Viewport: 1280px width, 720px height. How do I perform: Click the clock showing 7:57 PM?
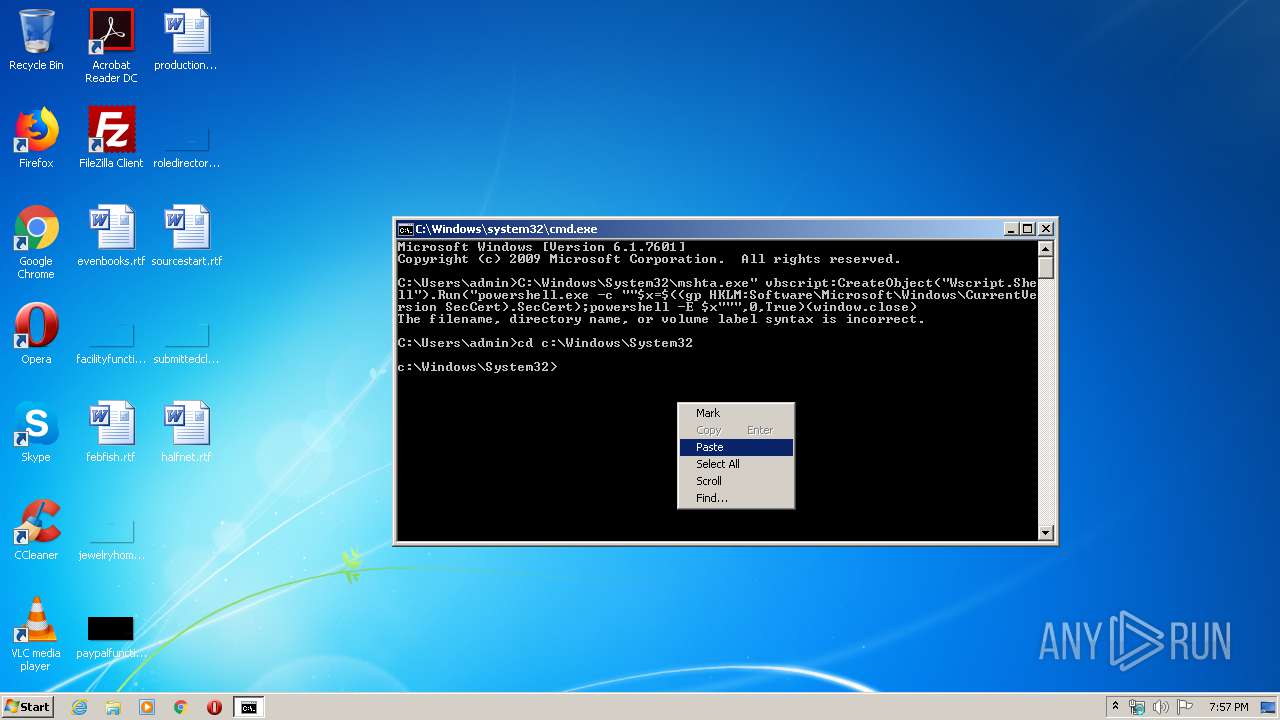[1228, 707]
